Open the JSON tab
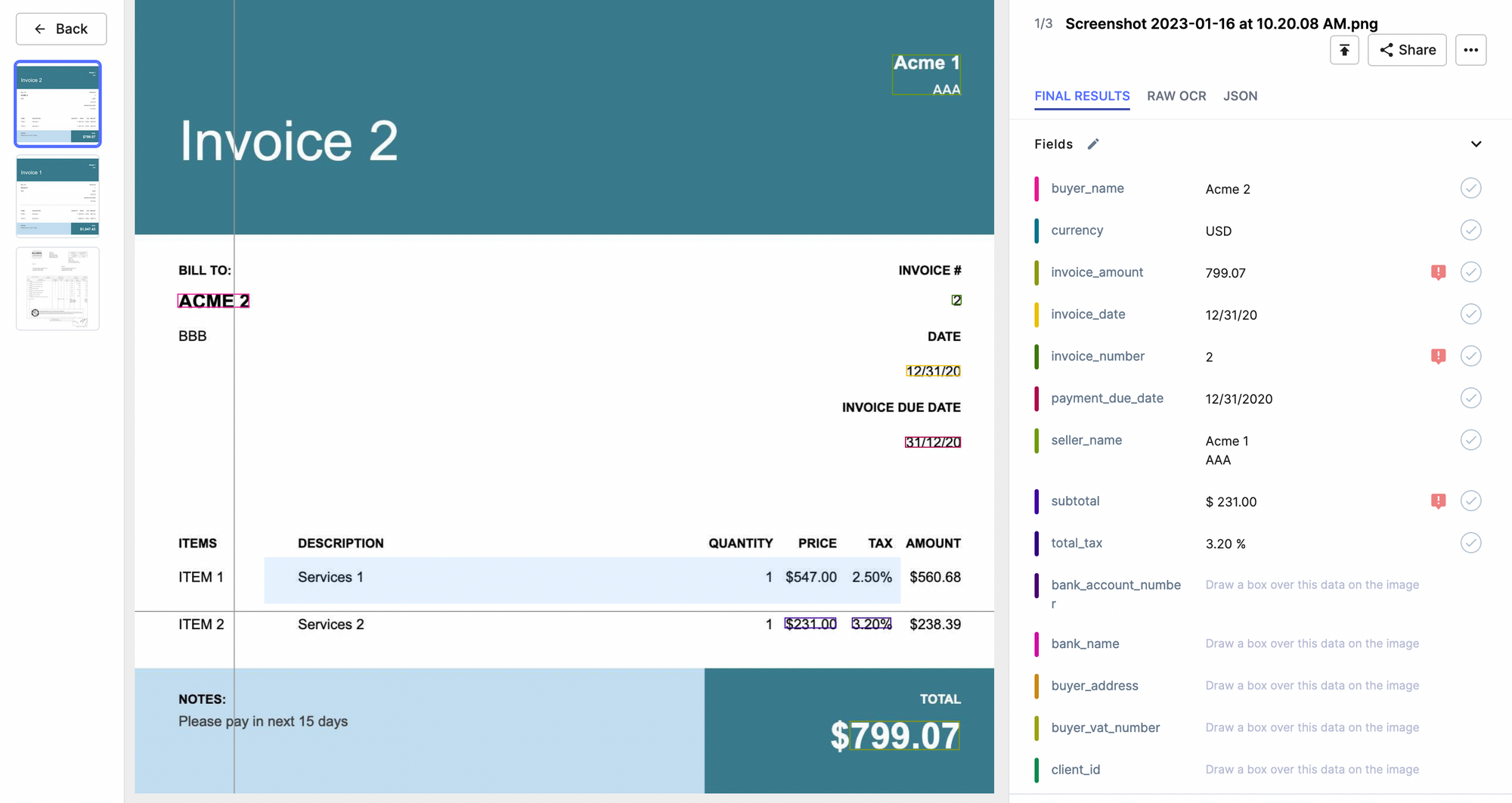This screenshot has width=1512, height=803. [1240, 96]
